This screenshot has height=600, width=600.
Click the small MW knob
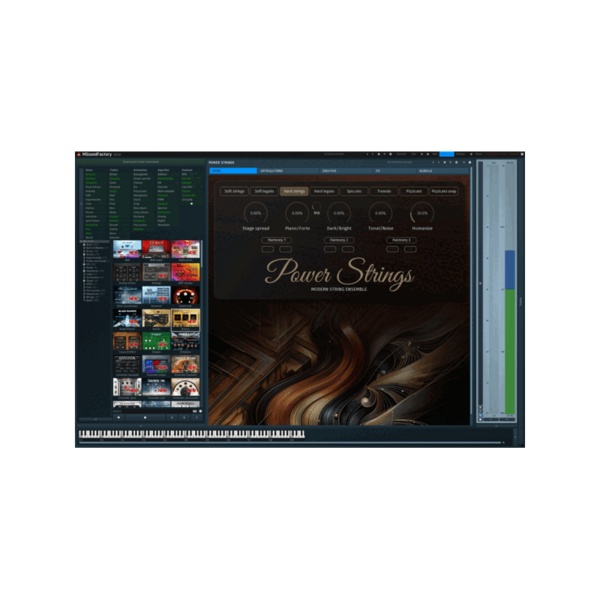(x=316, y=207)
